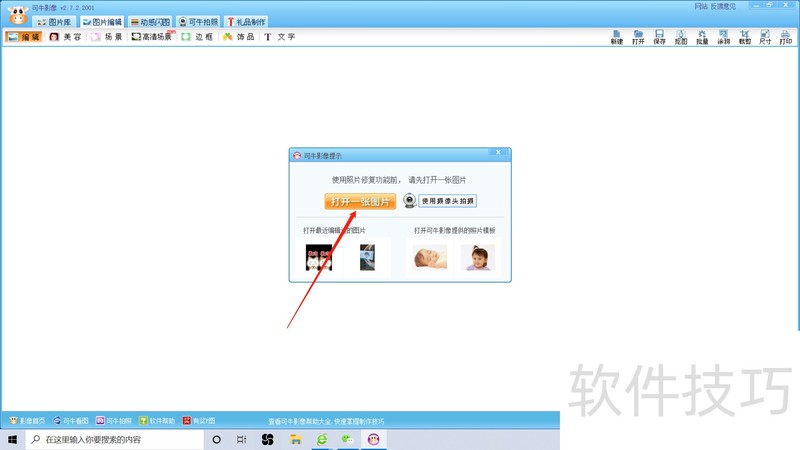The image size is (800, 450).
Task: Open the green browser on the taskbar
Action: 322,439
